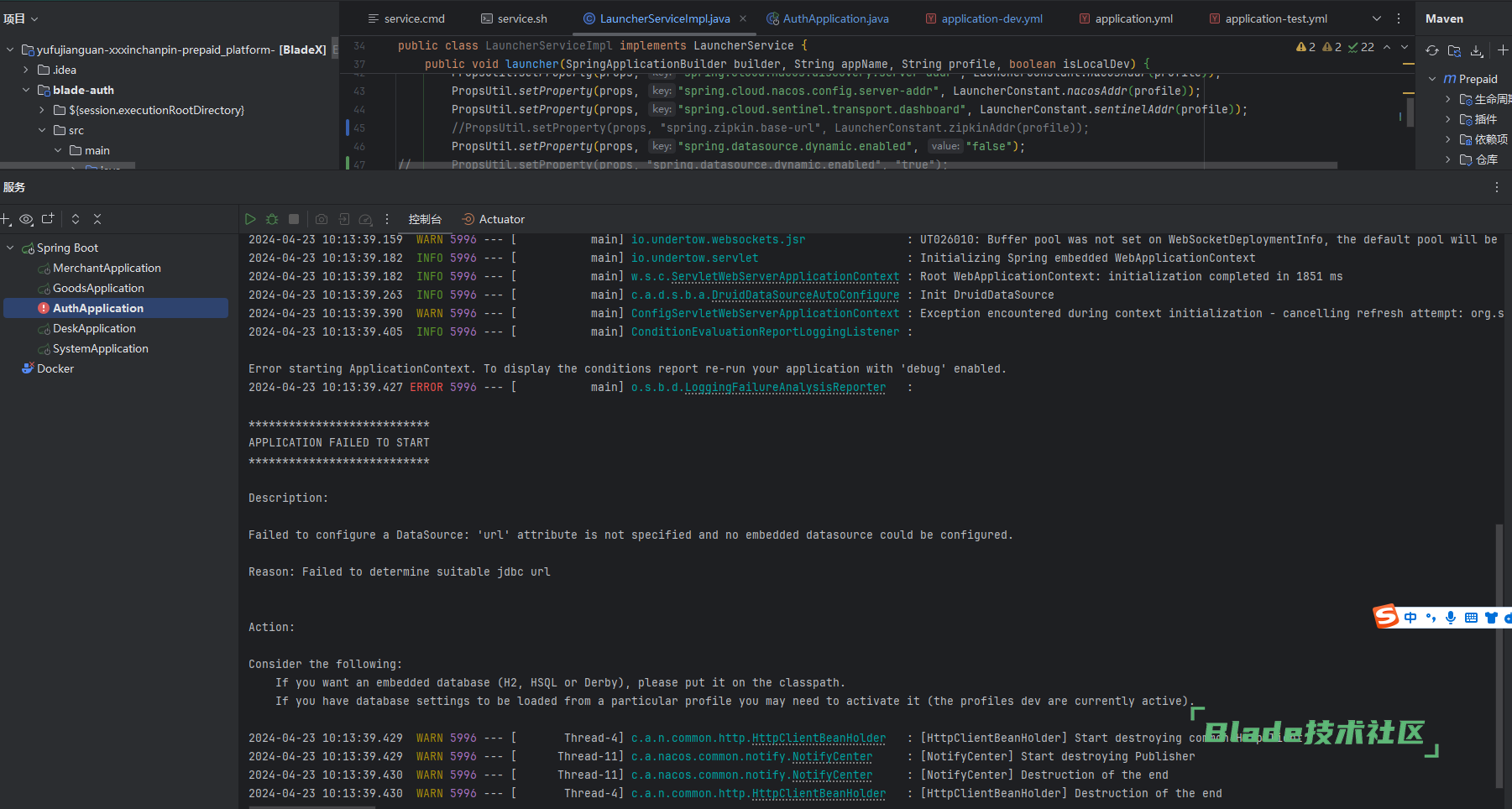Collapse the Prepaid Maven project

click(1432, 79)
